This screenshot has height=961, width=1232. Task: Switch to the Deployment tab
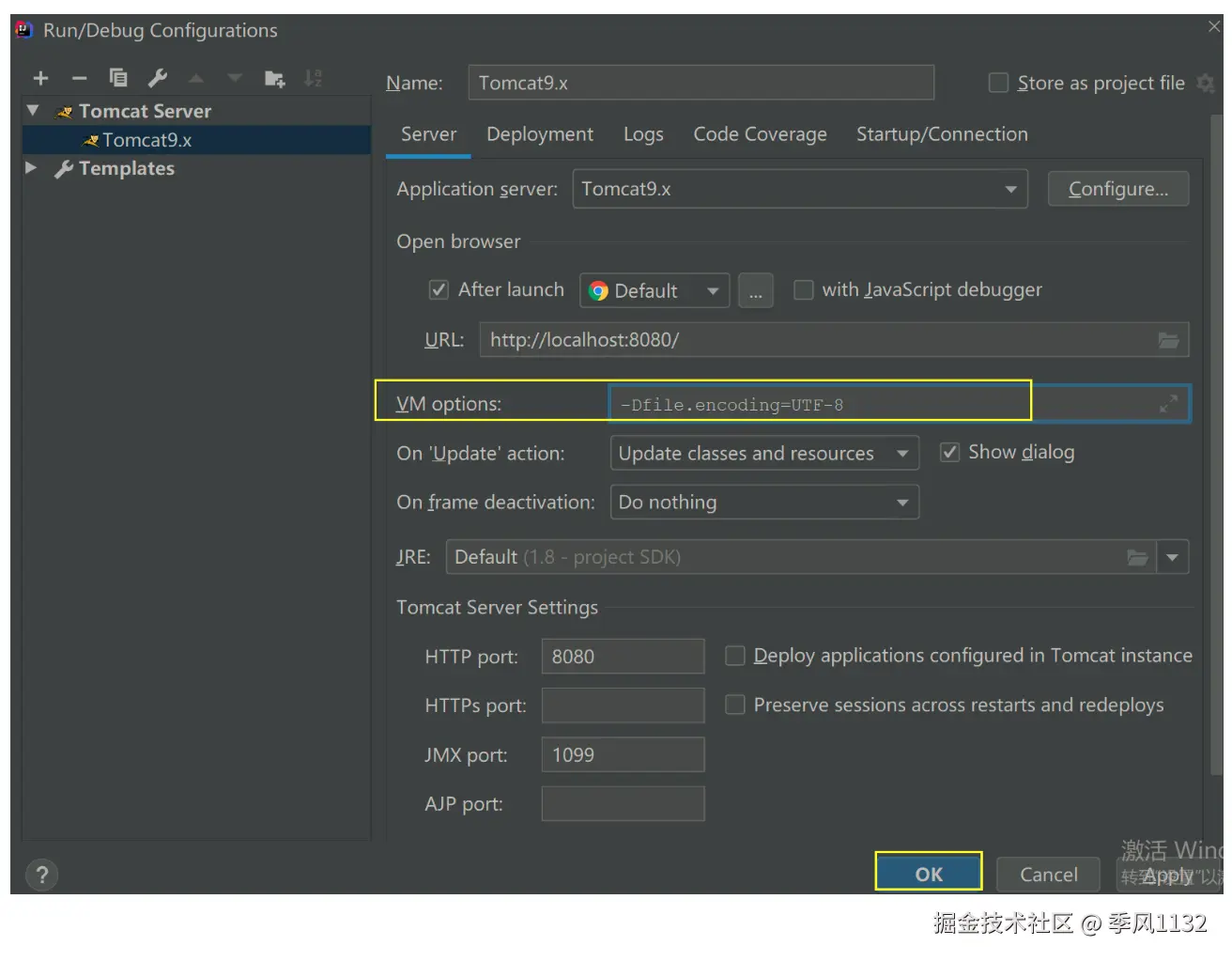(x=540, y=134)
